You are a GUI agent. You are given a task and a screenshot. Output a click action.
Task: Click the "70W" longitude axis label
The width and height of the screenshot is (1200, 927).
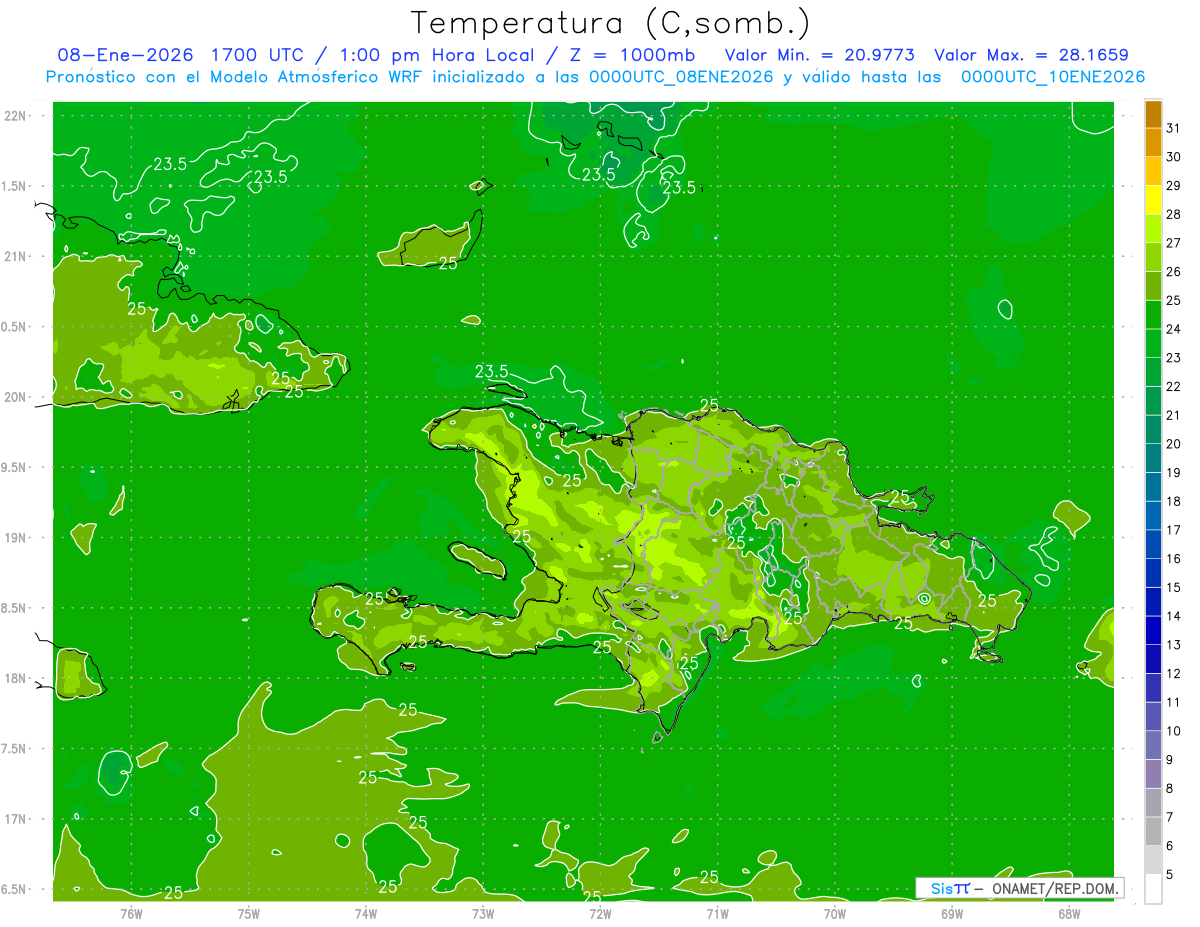[834, 913]
